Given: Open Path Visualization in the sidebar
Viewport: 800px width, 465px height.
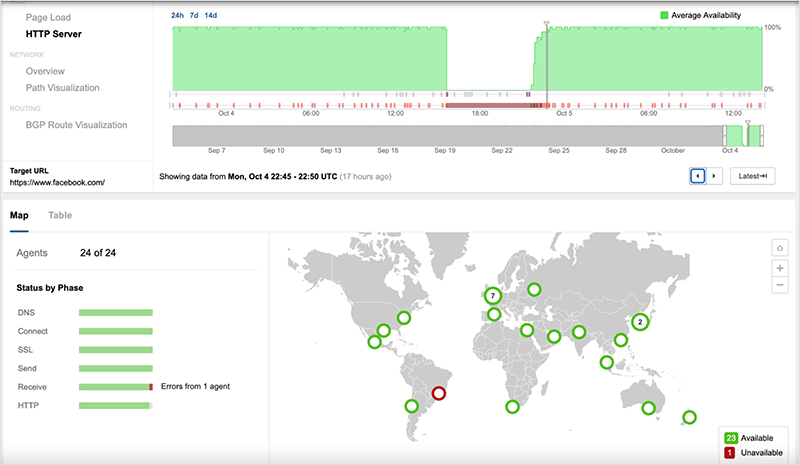Looking at the screenshot, I should [x=62, y=88].
